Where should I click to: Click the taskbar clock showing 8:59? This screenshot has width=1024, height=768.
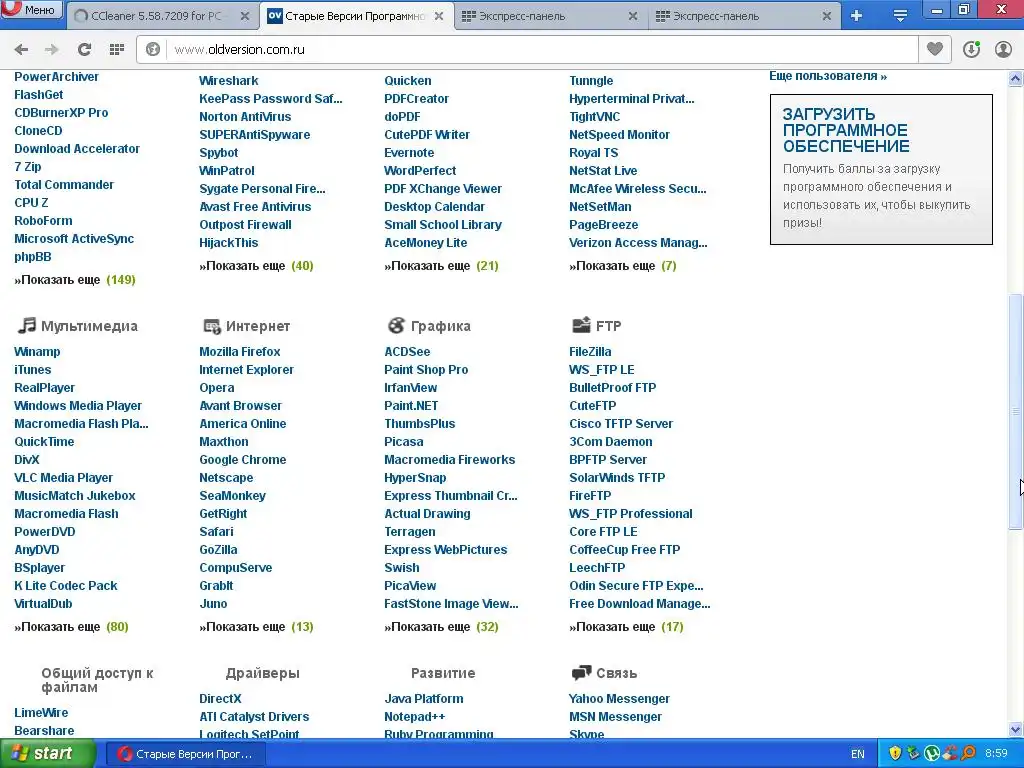pyautogui.click(x=996, y=754)
